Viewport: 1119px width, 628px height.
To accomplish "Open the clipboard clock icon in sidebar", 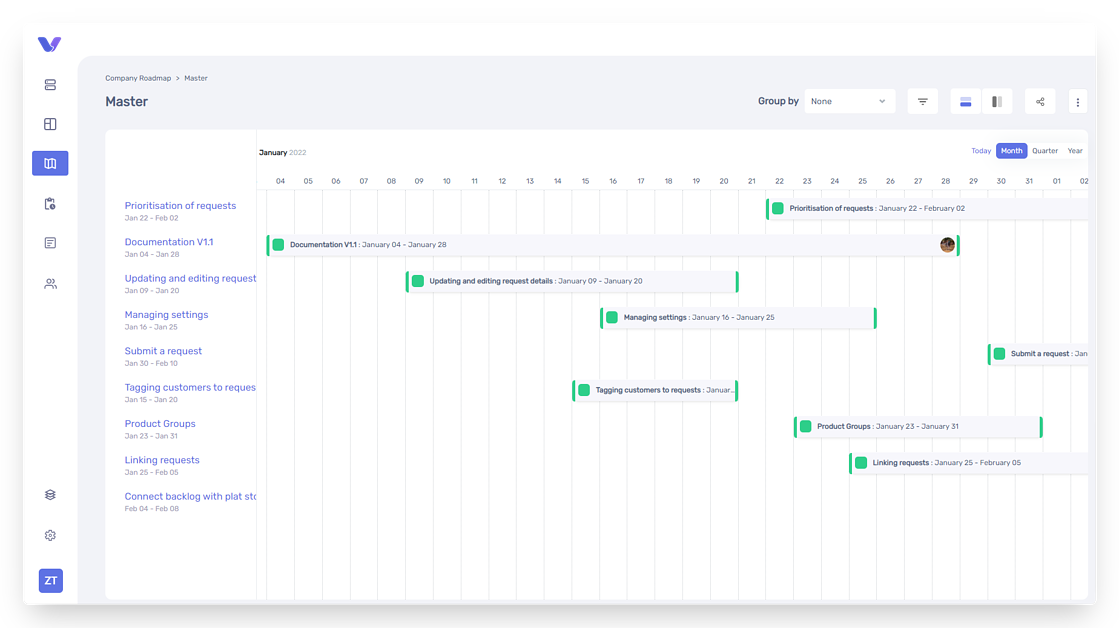I will [x=50, y=204].
